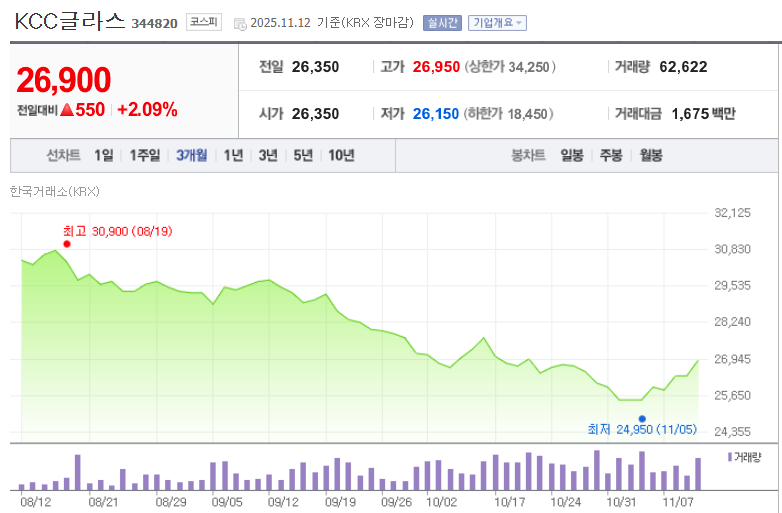Click the 선차트 label

[x=63, y=156]
